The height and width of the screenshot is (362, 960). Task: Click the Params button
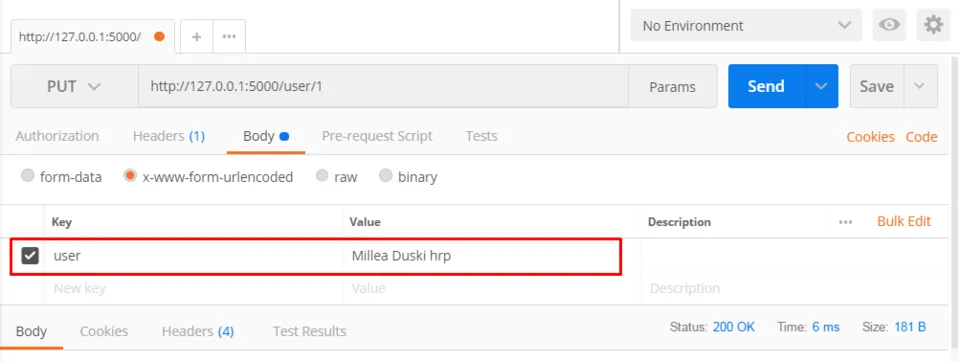click(672, 87)
